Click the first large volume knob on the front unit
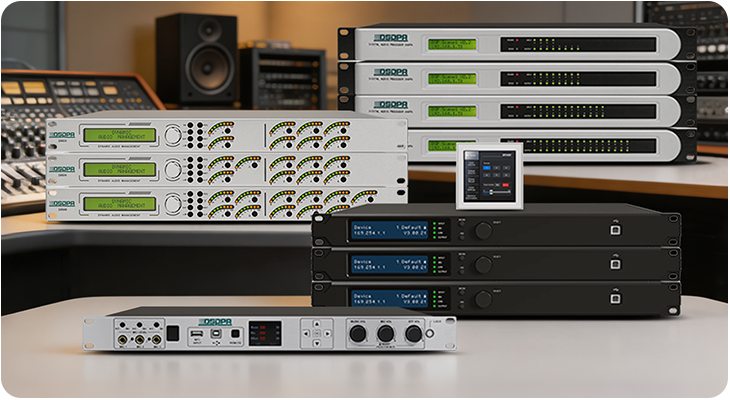The height and width of the screenshot is (400, 730). tap(358, 334)
